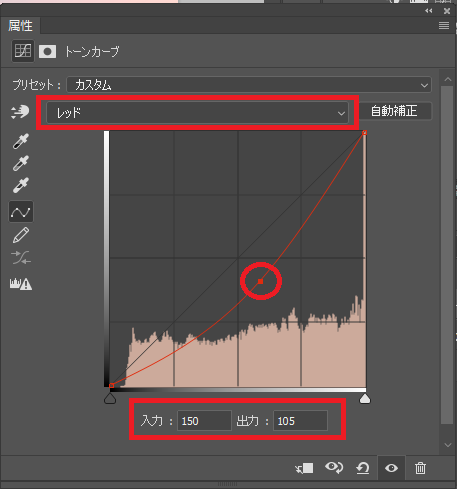
Task: Click the smooth curve values icon
Action: pos(21,258)
